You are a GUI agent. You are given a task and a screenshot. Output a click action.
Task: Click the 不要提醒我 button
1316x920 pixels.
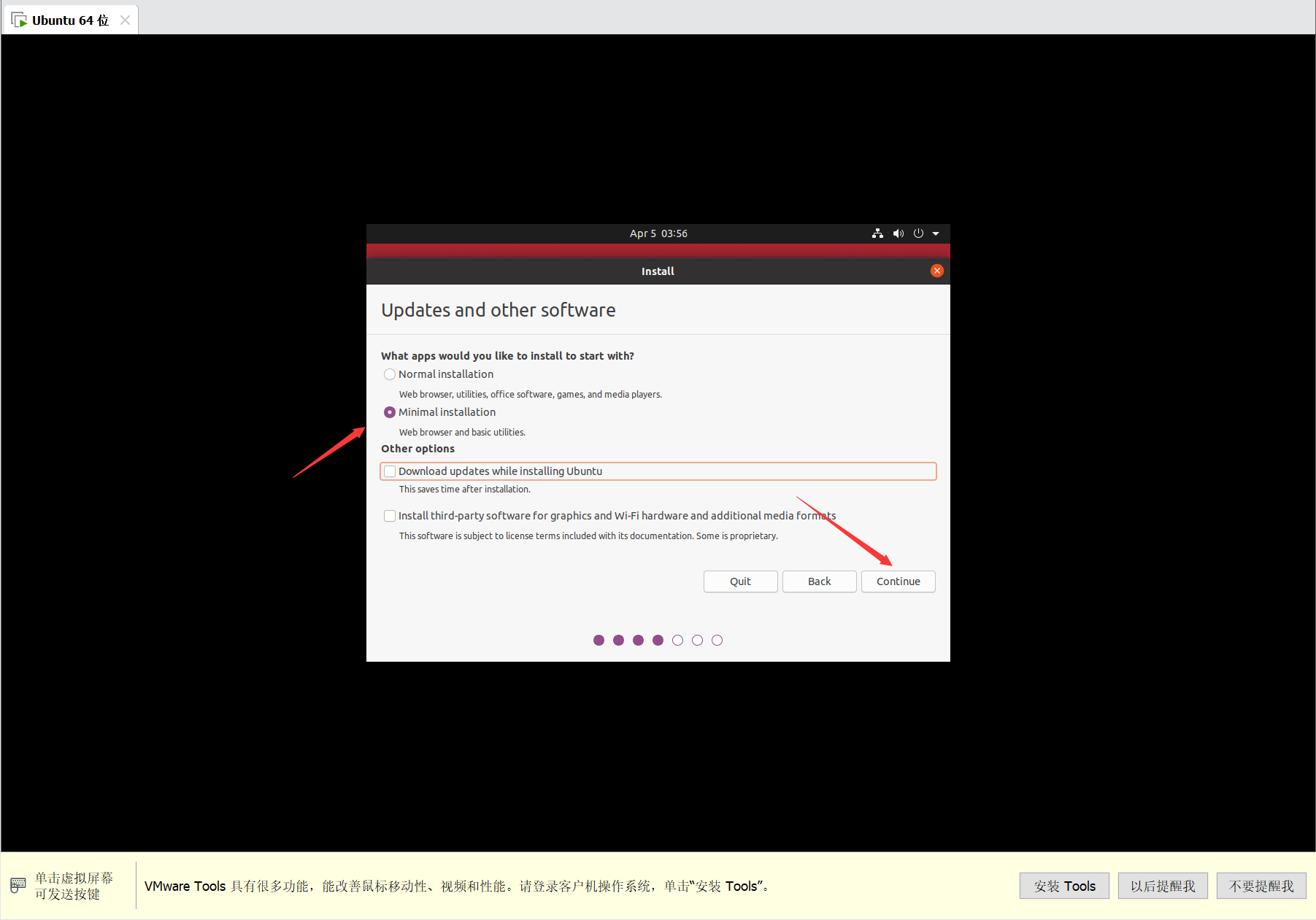(1261, 886)
